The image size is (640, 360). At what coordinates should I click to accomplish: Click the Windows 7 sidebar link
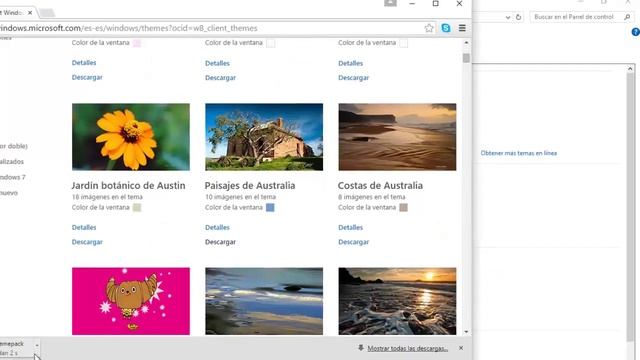[12, 177]
